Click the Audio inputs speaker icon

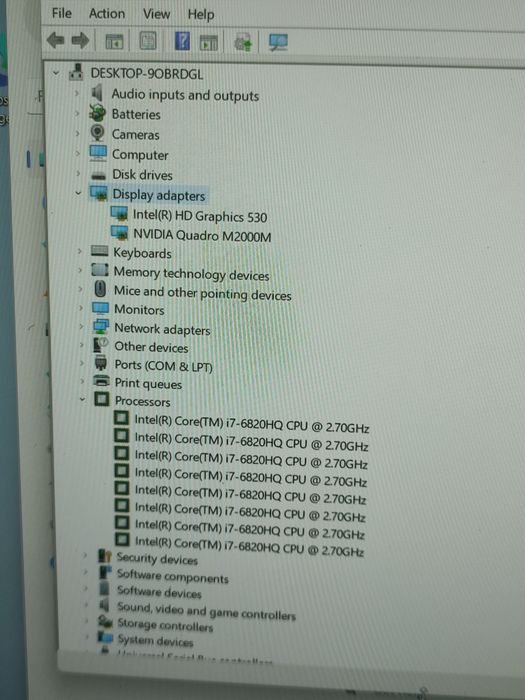[x=97, y=93]
